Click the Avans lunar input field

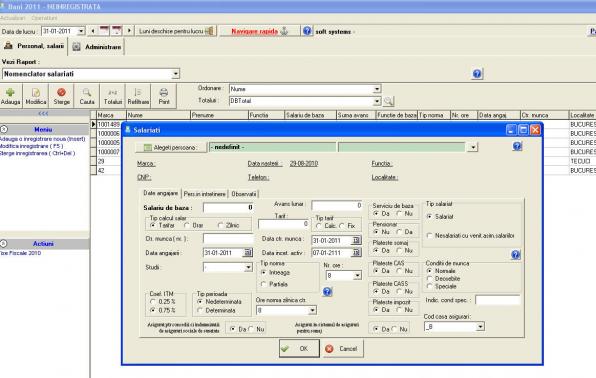click(x=337, y=205)
